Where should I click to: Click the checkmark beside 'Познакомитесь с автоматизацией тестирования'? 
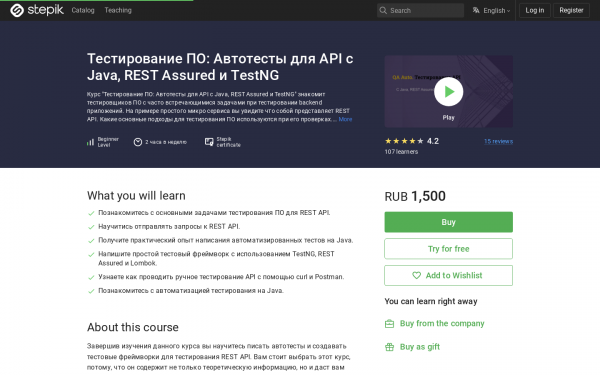[x=91, y=291]
